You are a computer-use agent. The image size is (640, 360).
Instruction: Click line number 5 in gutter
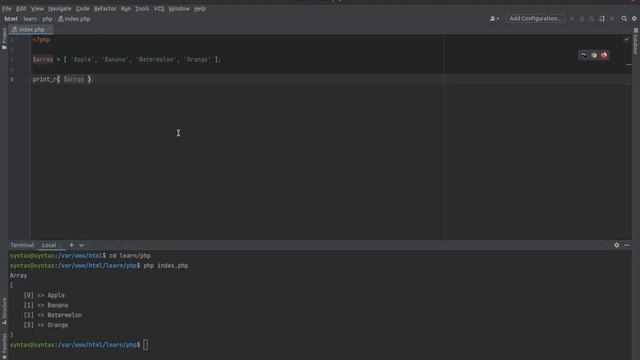point(12,80)
